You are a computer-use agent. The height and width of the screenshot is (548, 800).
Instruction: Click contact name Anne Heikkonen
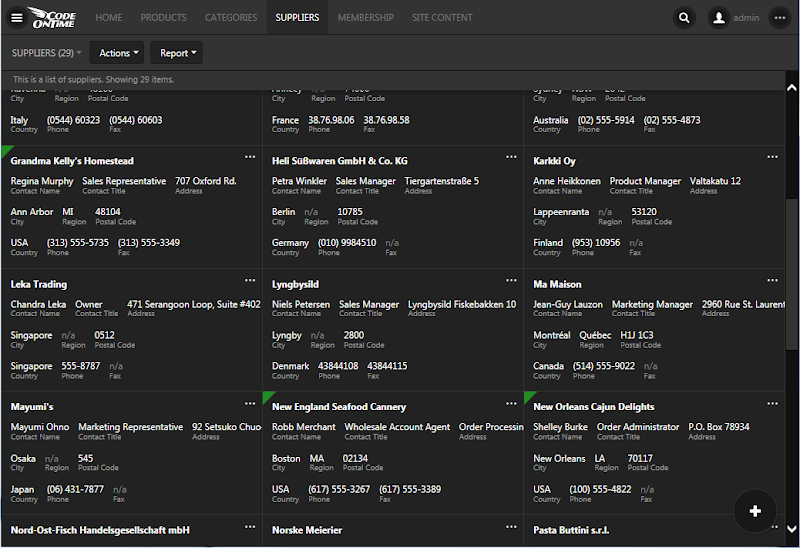(567, 181)
